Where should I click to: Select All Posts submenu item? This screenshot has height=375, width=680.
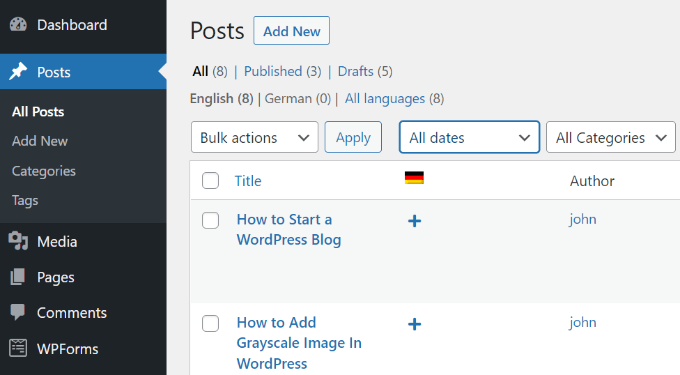(38, 111)
